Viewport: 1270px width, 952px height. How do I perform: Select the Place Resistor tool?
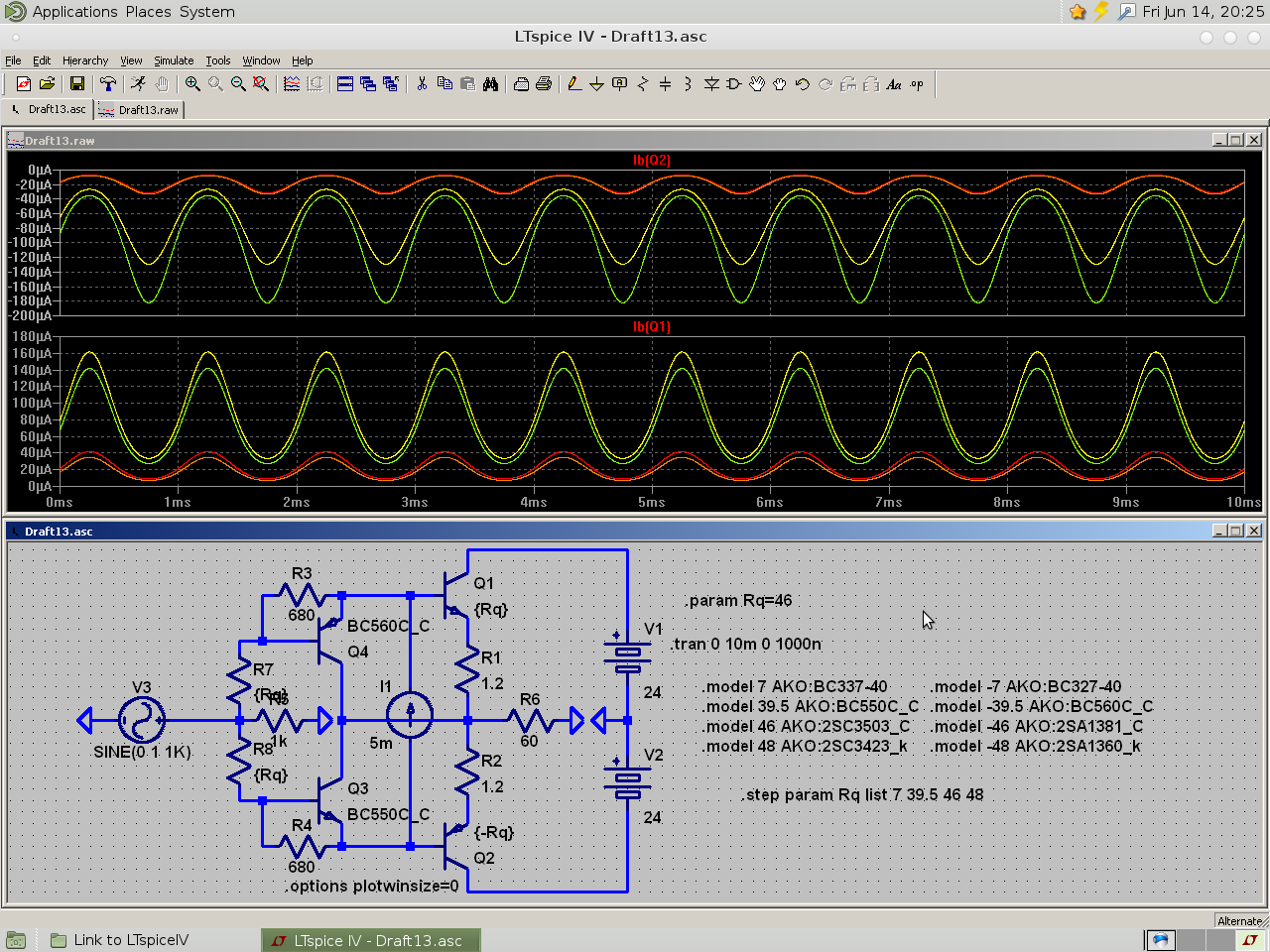tap(643, 84)
